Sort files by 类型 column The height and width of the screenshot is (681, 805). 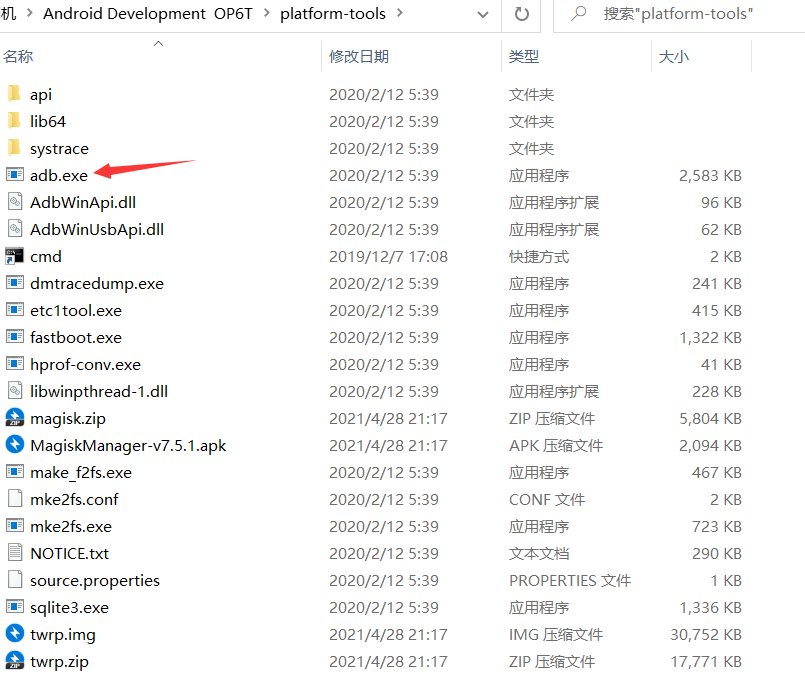pos(524,56)
